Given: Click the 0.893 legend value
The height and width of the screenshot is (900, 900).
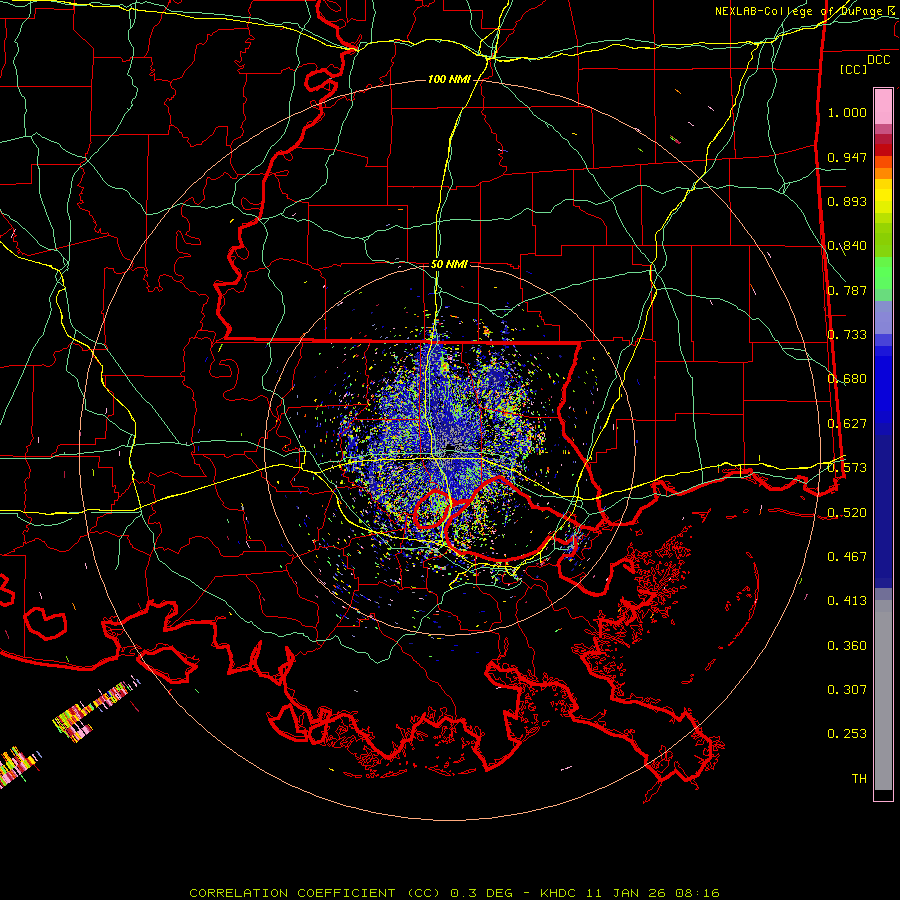Looking at the screenshot, I should [x=847, y=201].
